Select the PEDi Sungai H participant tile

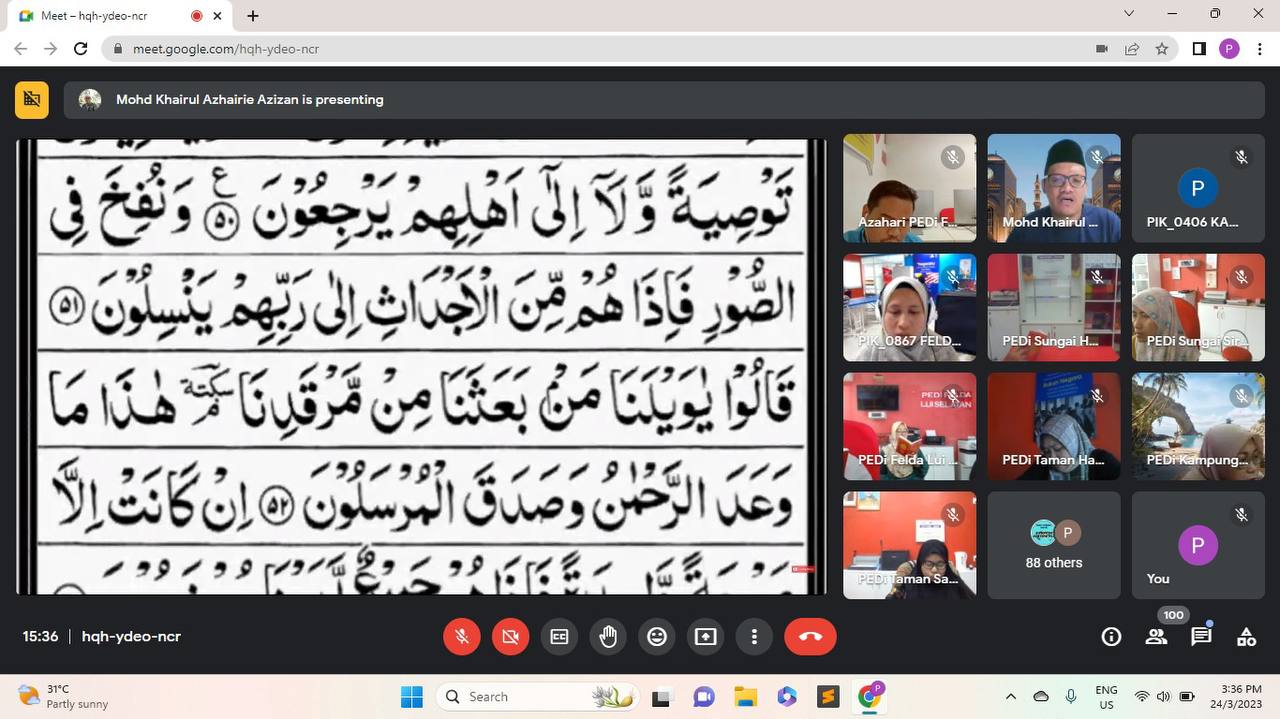[x=1054, y=307]
